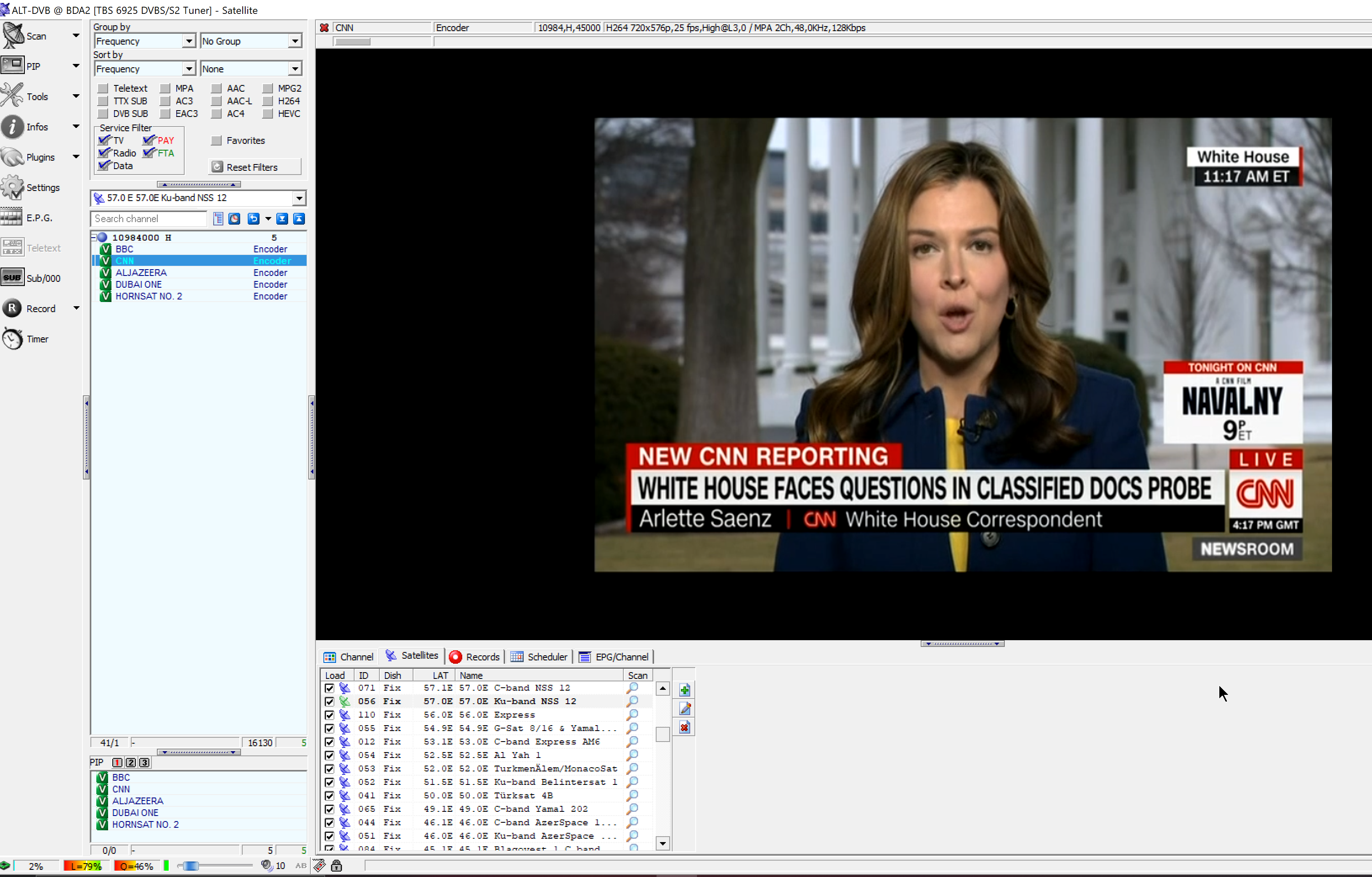The height and width of the screenshot is (877, 1372).
Task: Uncheck Load box for 56.0E Express satellite
Action: pyautogui.click(x=329, y=715)
